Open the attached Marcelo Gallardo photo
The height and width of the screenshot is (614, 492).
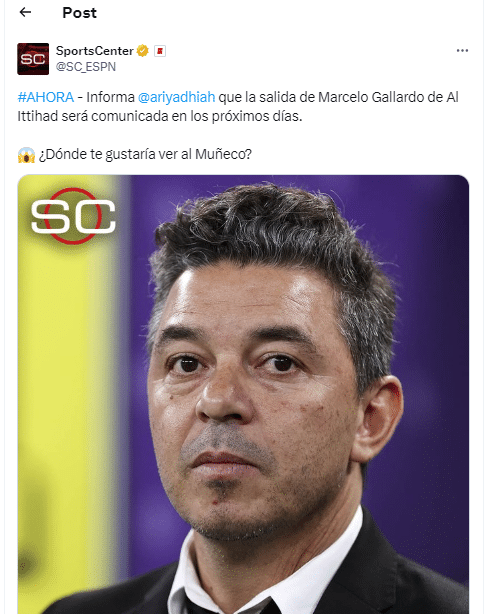(x=243, y=394)
